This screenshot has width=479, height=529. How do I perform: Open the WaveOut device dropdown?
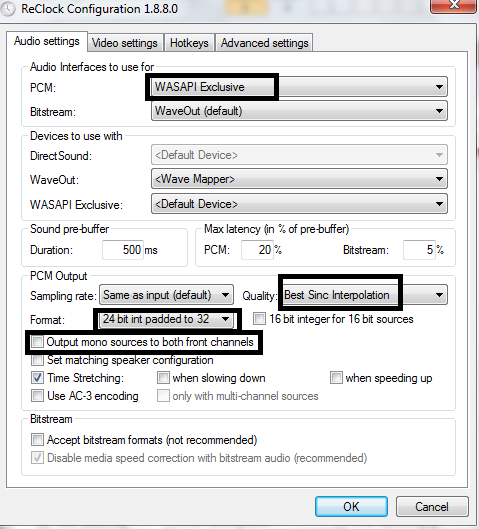(299, 179)
